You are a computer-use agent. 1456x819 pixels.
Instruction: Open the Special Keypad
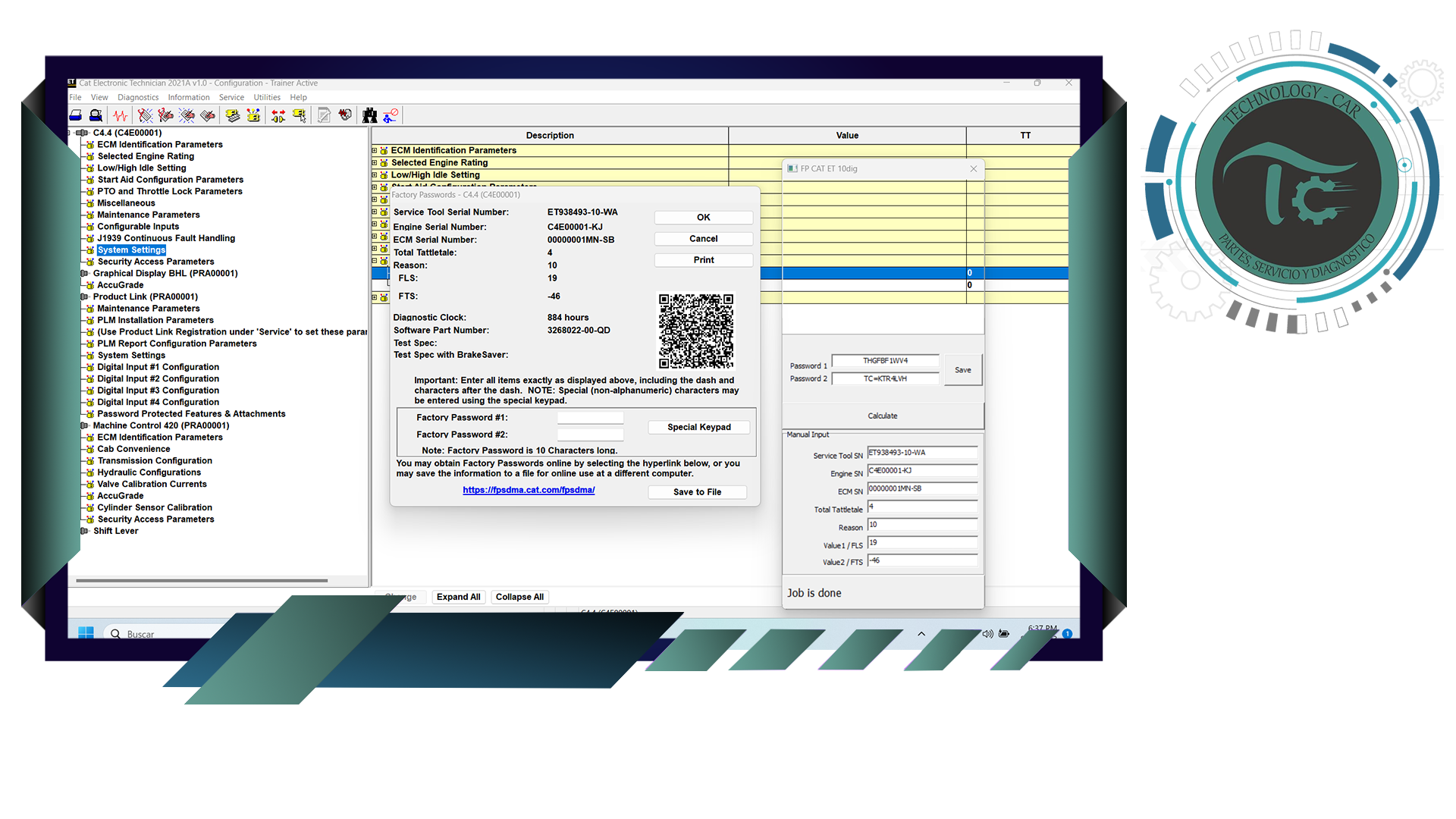coord(699,427)
